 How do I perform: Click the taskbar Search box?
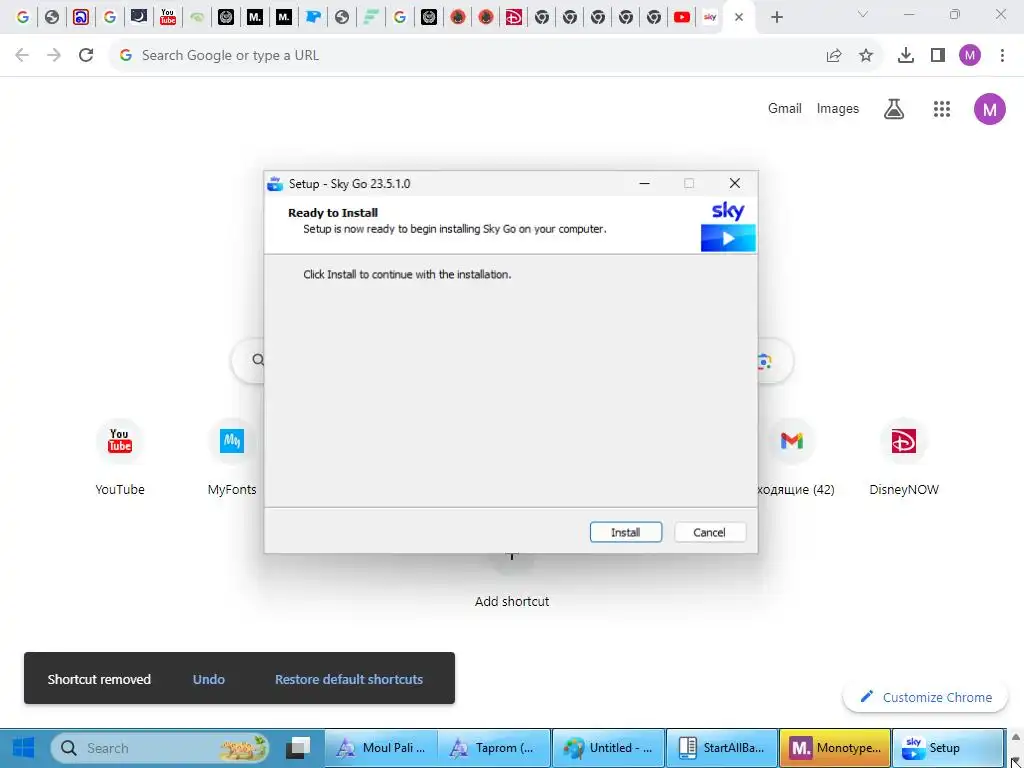(161, 748)
